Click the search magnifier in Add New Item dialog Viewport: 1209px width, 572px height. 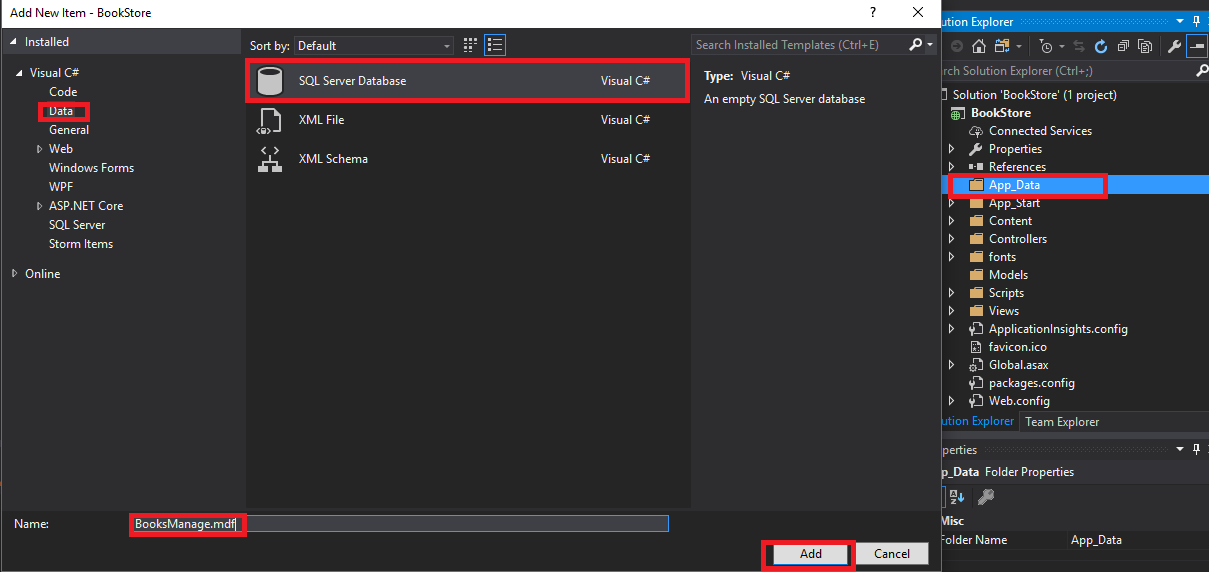click(x=916, y=45)
